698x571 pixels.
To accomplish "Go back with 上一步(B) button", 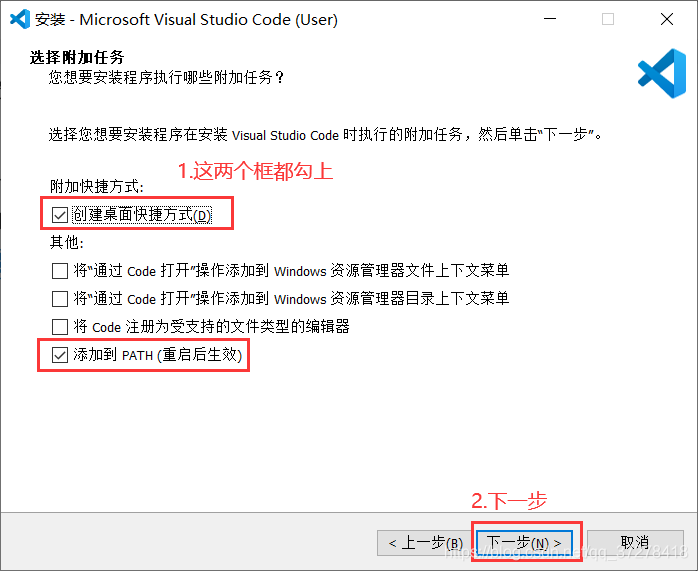I will pos(425,543).
